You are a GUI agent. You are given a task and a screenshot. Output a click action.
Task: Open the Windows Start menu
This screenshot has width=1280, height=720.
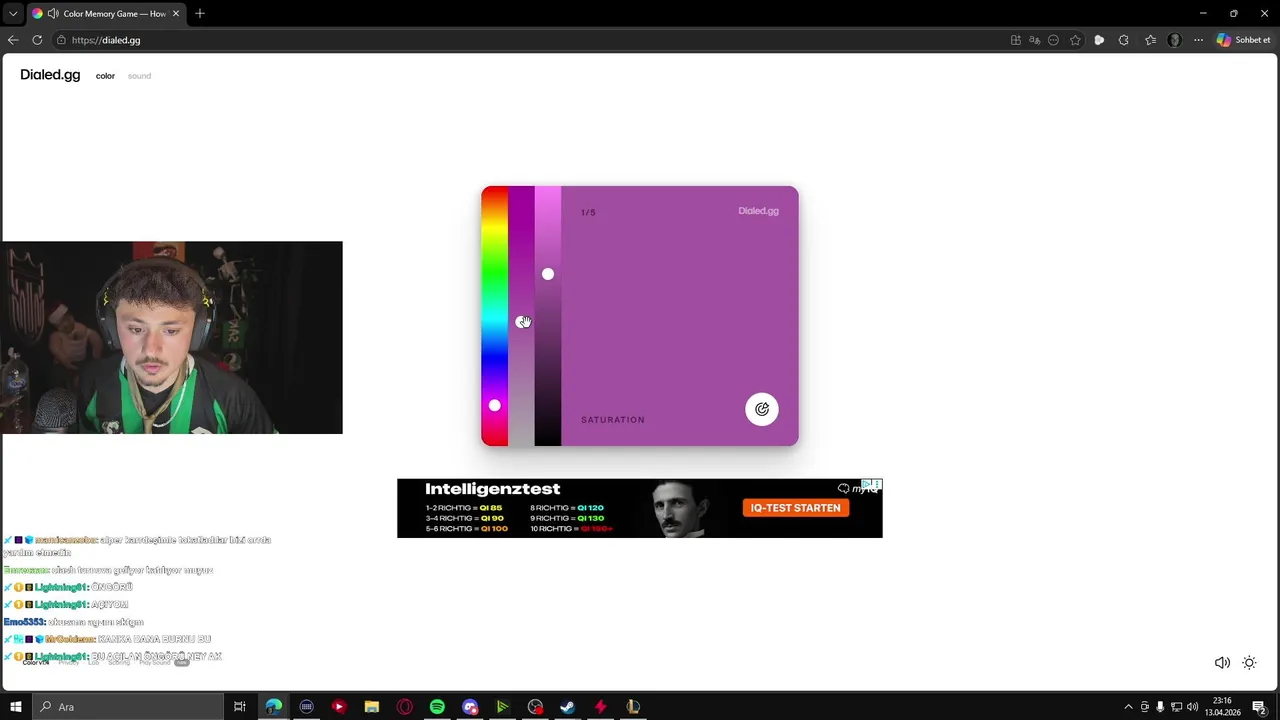[16, 707]
